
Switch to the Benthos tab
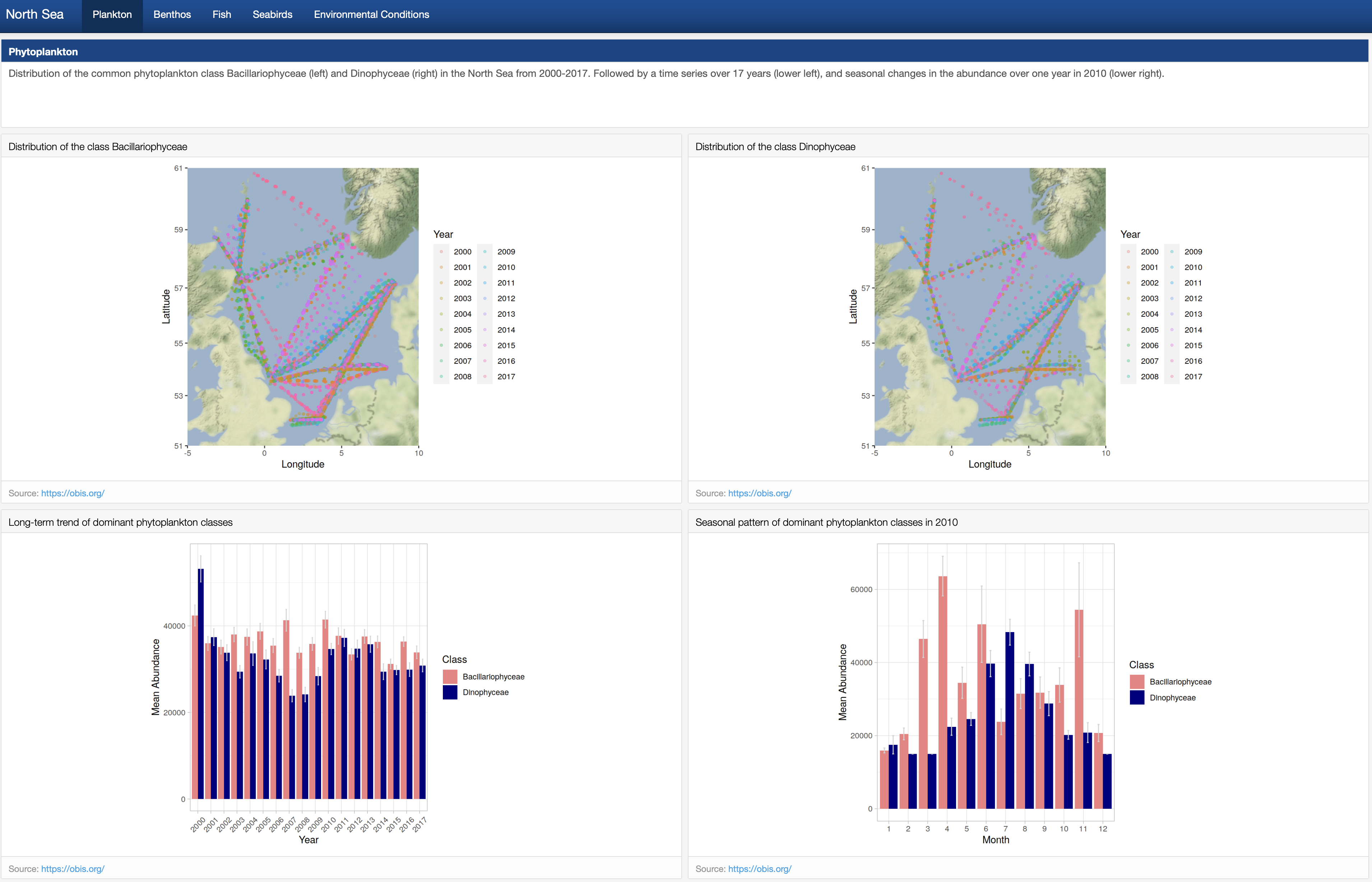click(171, 14)
